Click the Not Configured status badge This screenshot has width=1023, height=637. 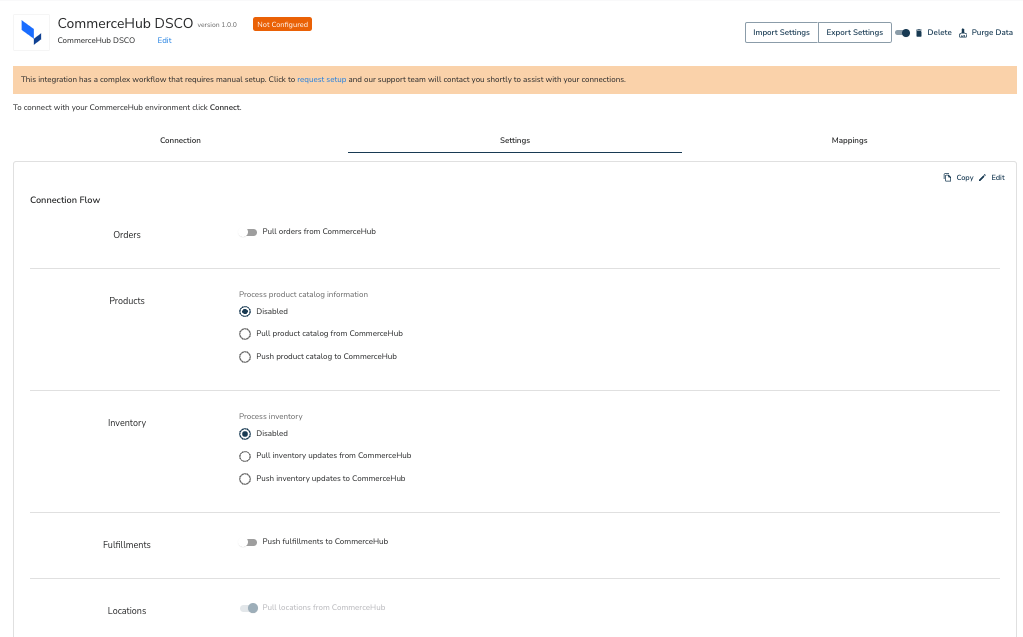tap(282, 24)
